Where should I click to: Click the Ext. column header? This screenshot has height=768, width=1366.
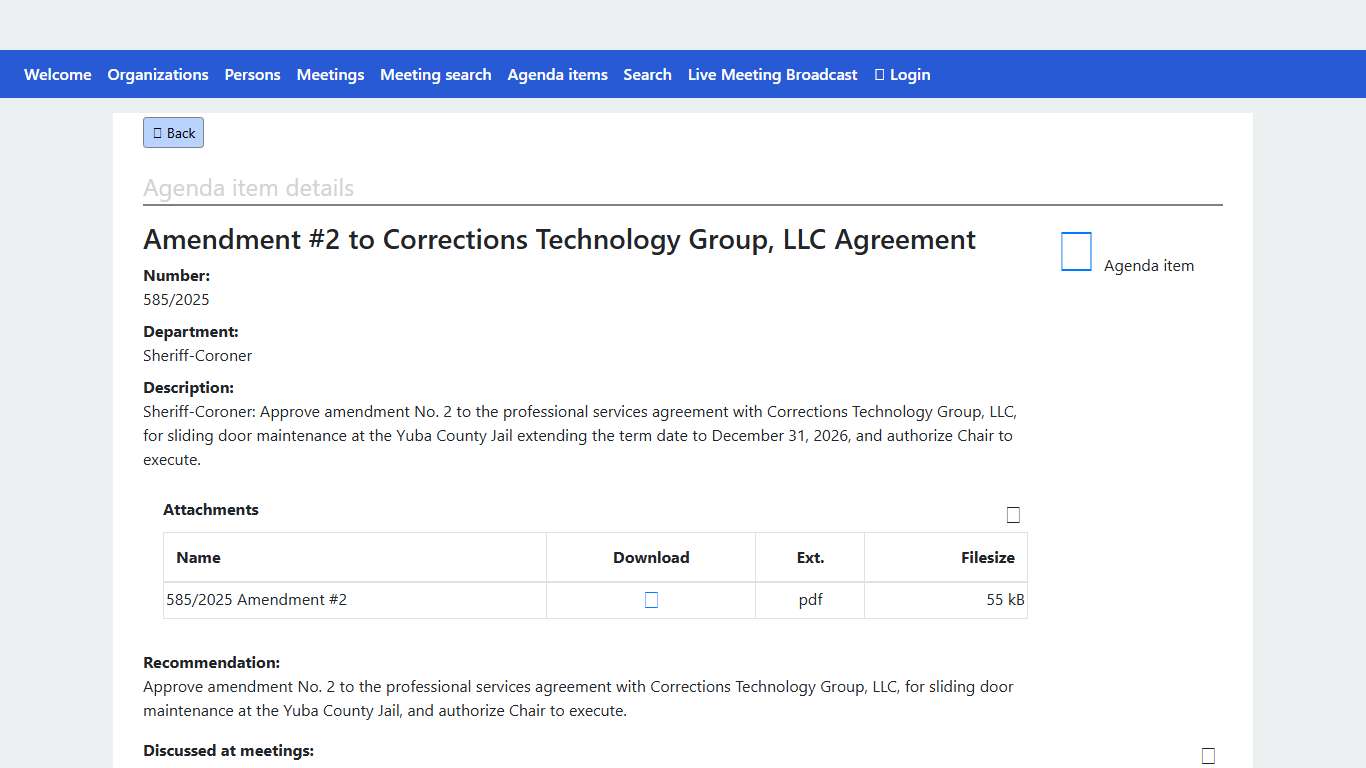810,558
